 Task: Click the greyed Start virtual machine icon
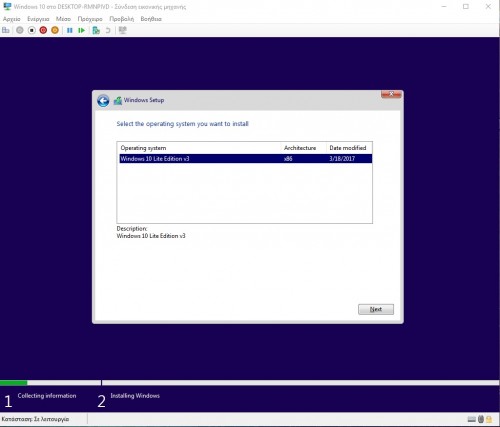pyautogui.click(x=20, y=30)
